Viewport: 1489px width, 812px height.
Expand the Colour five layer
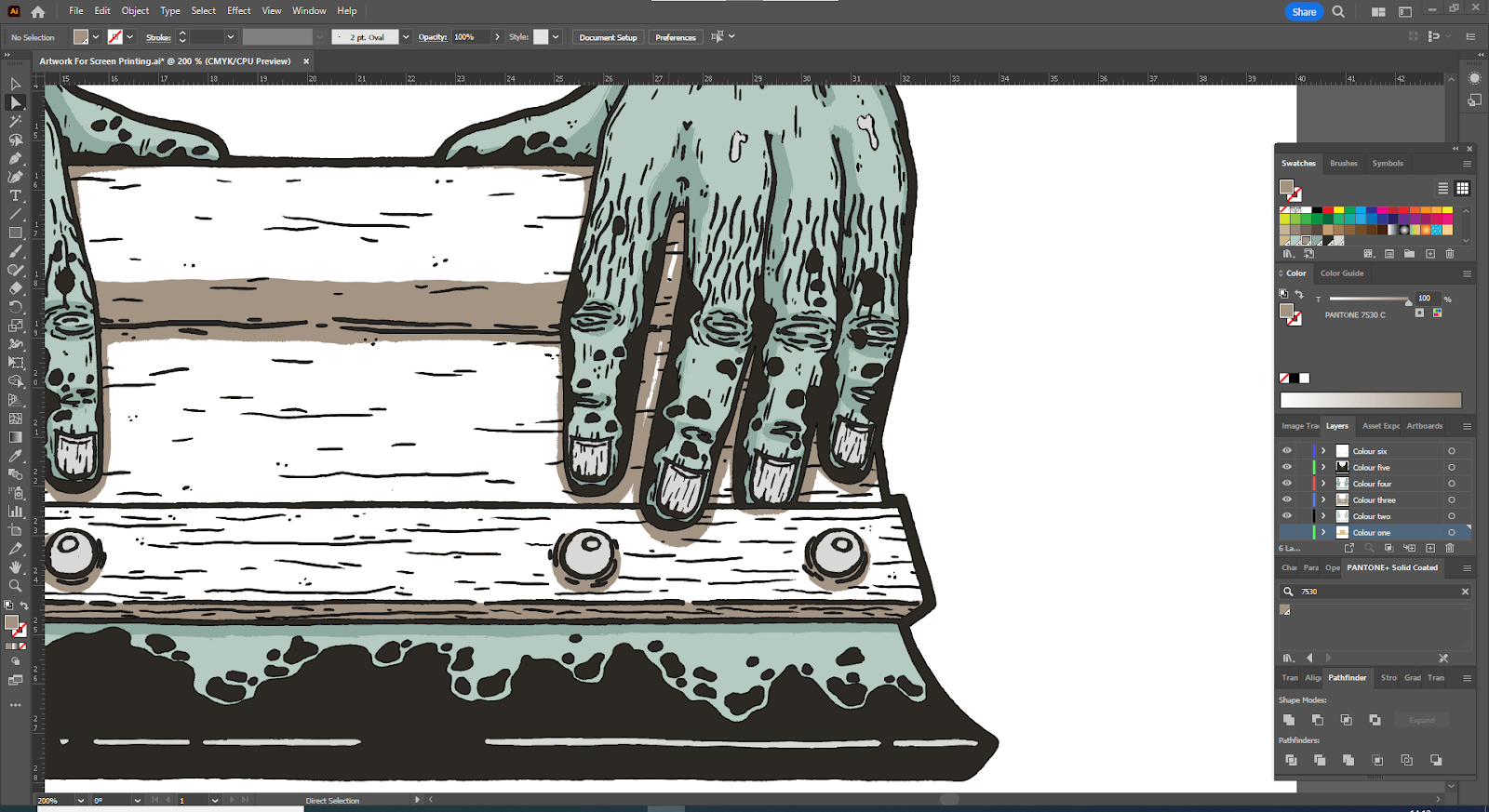1323,468
